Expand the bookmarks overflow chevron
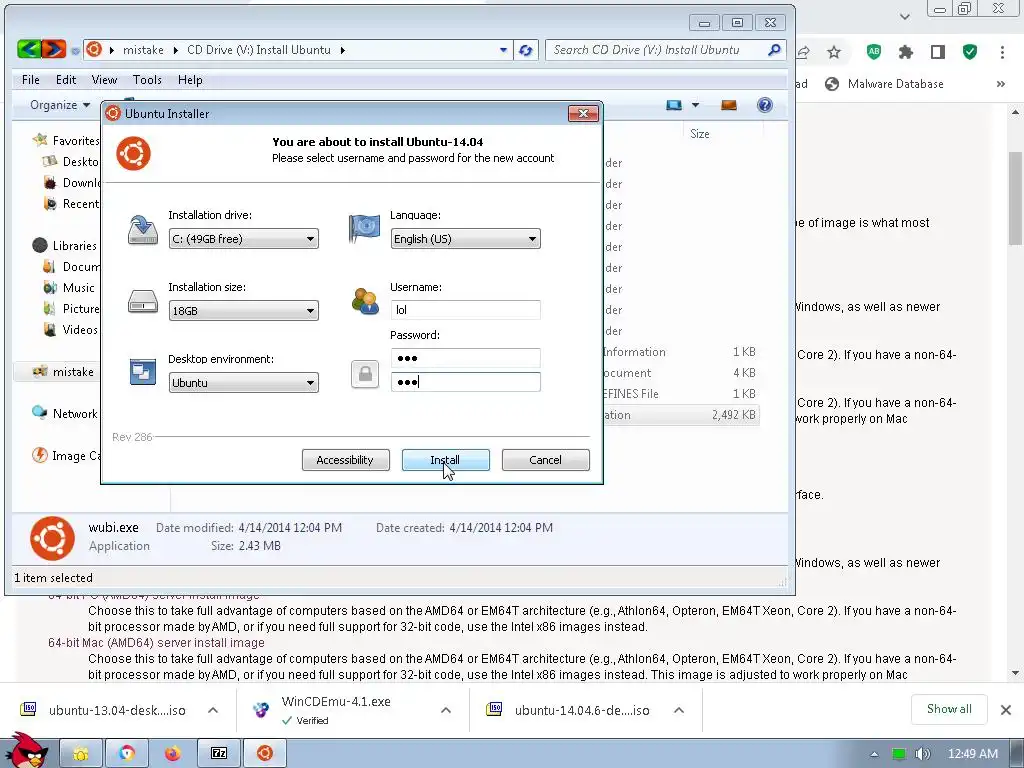The image size is (1024, 768). click(x=1000, y=84)
